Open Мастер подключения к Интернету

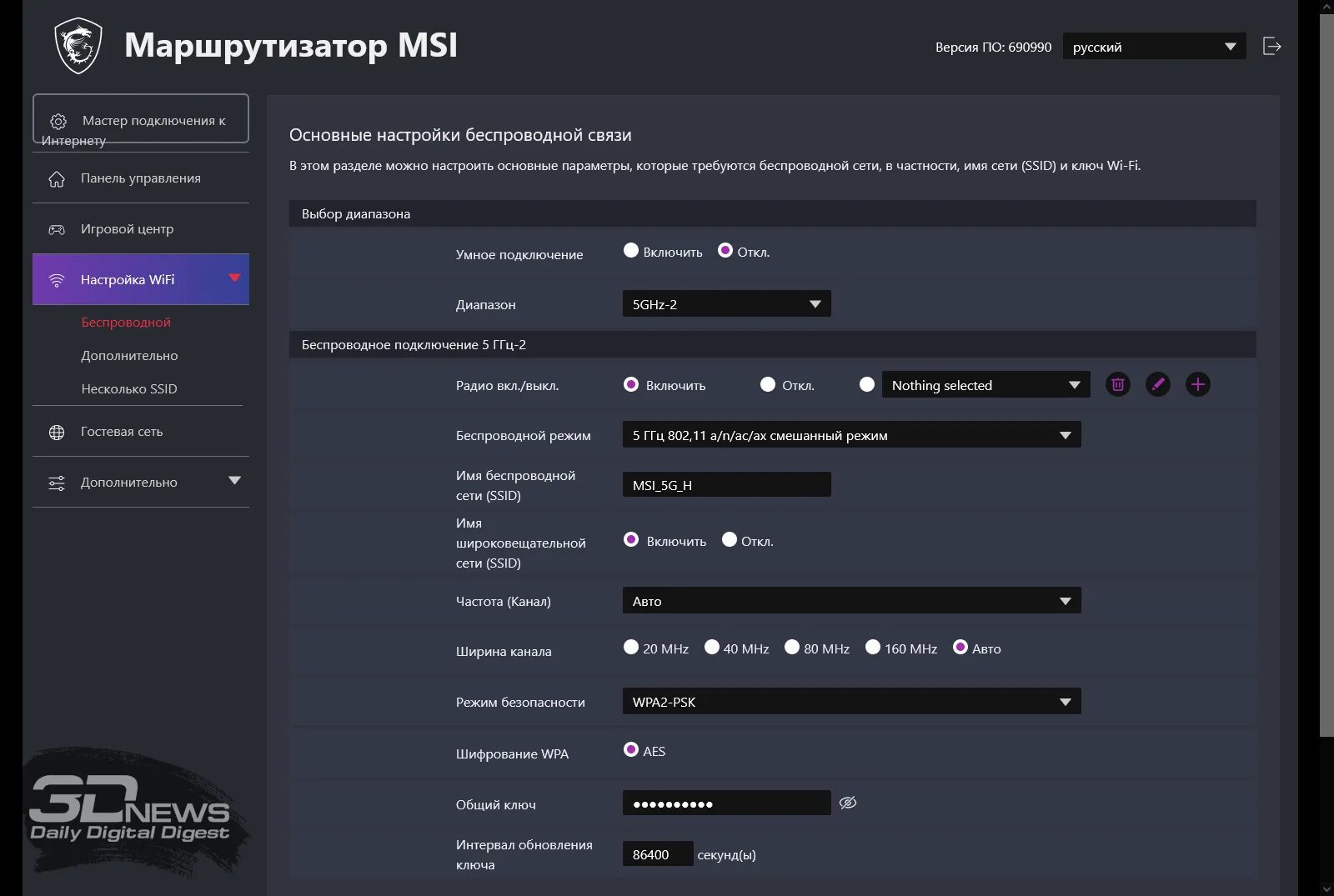point(141,119)
